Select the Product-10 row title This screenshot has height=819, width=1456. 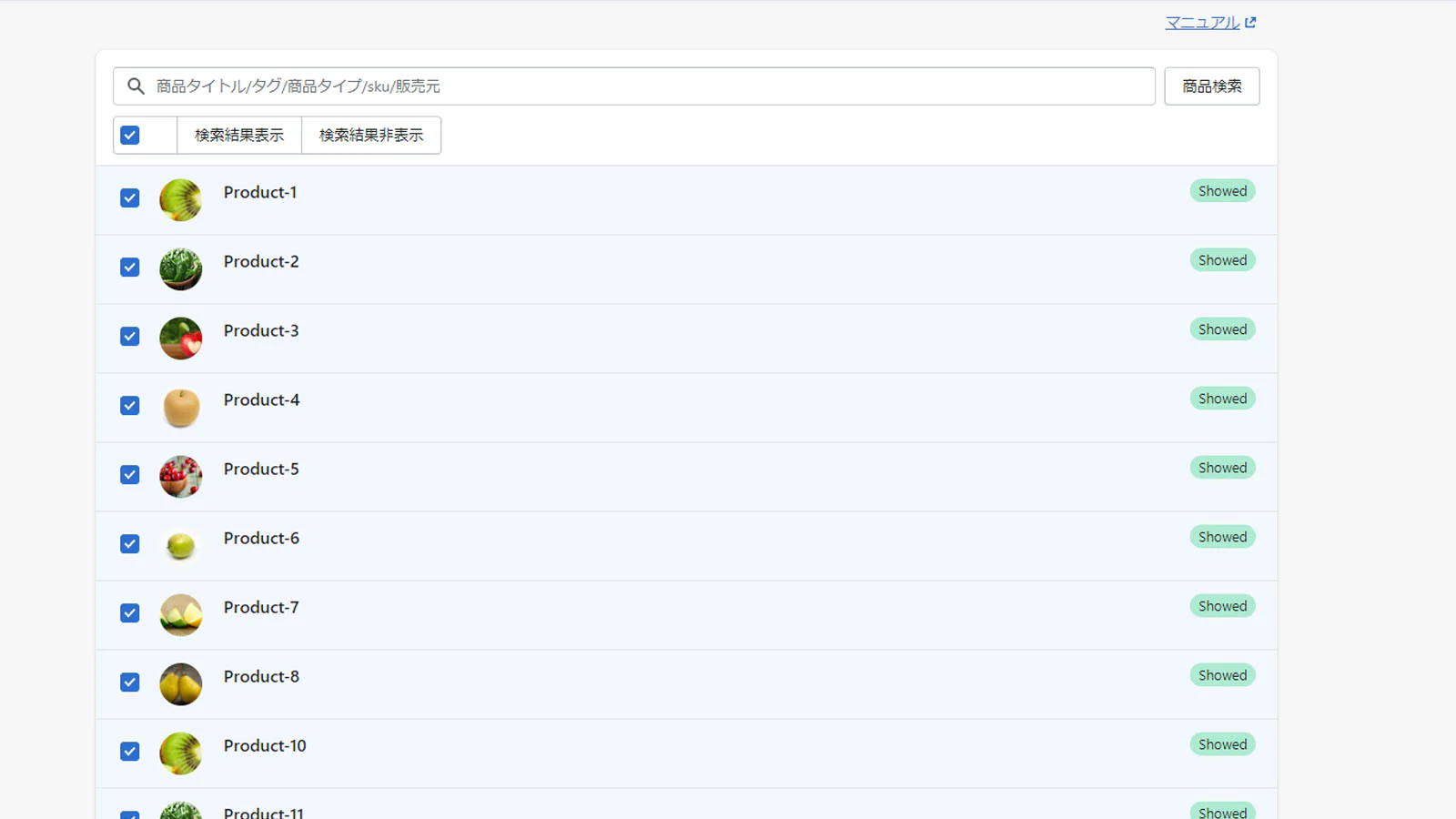pyautogui.click(x=265, y=746)
